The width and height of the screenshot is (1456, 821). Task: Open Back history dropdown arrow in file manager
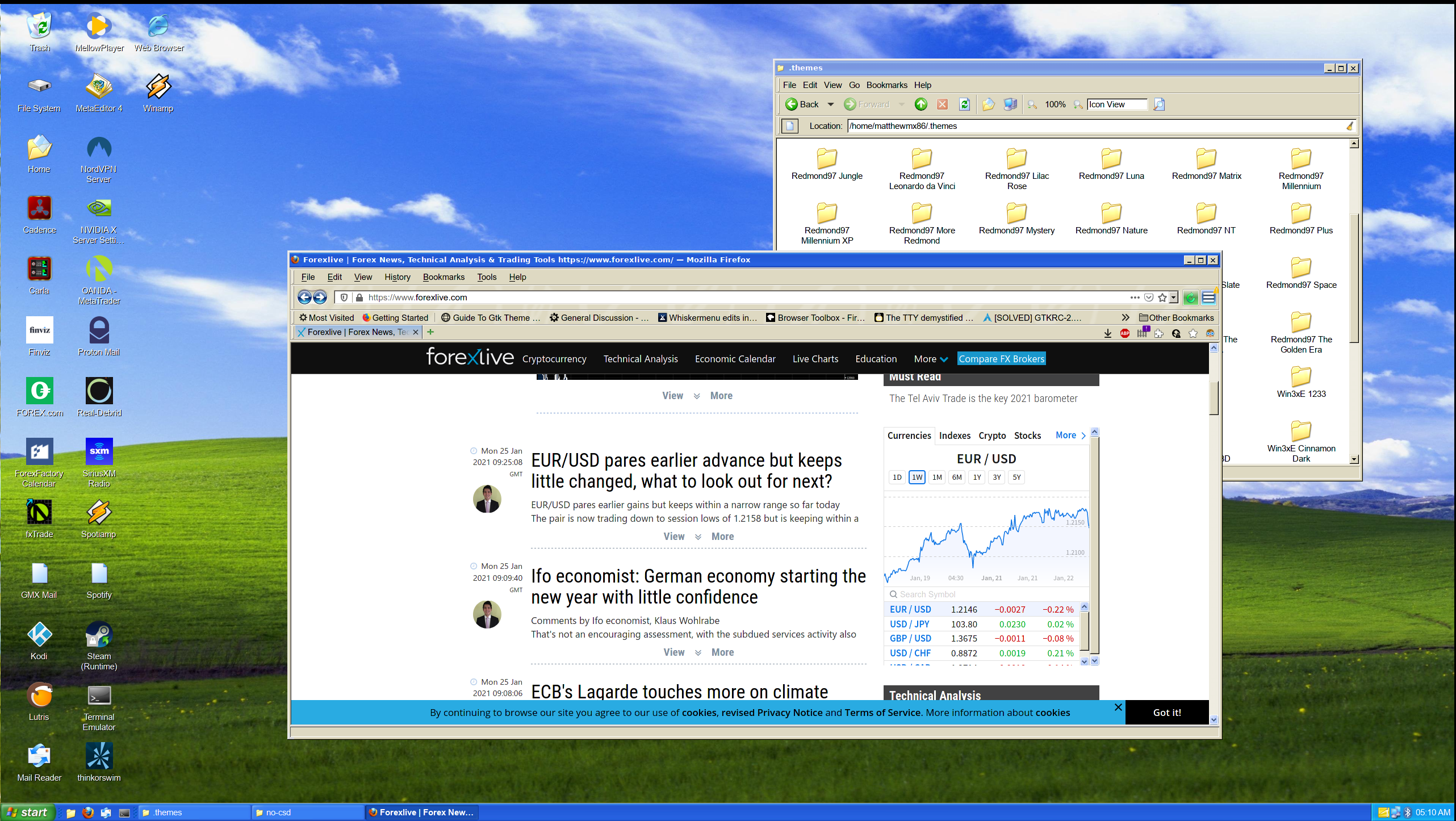coord(830,104)
